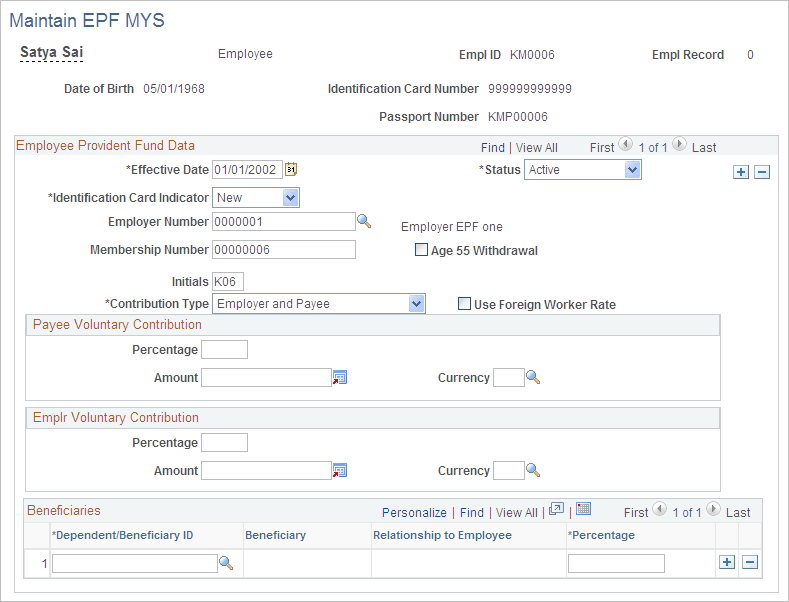
Task: Check Use Foreign Worker Rate
Action: click(464, 304)
